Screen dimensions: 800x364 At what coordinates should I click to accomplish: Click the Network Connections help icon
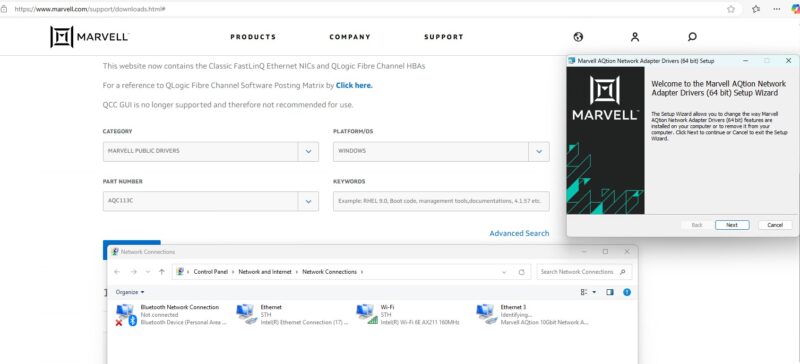tap(627, 292)
